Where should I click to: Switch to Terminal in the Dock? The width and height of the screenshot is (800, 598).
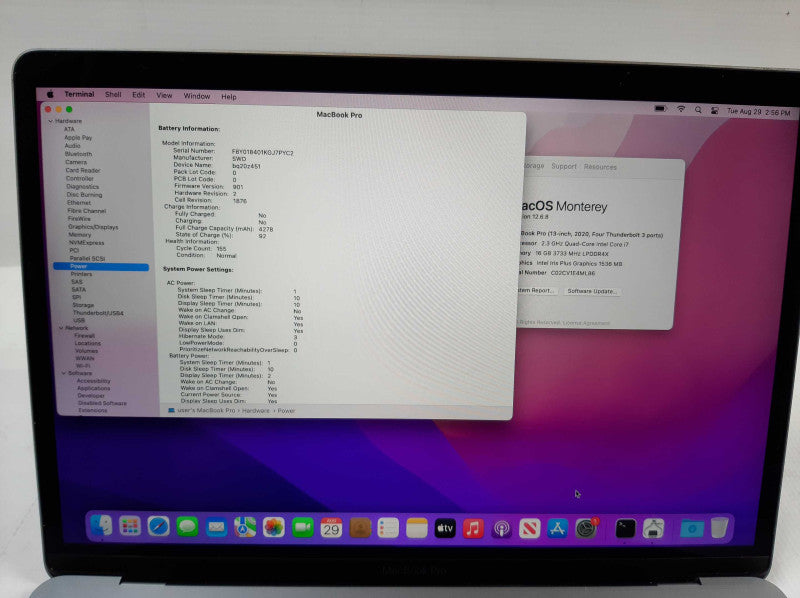pos(625,529)
